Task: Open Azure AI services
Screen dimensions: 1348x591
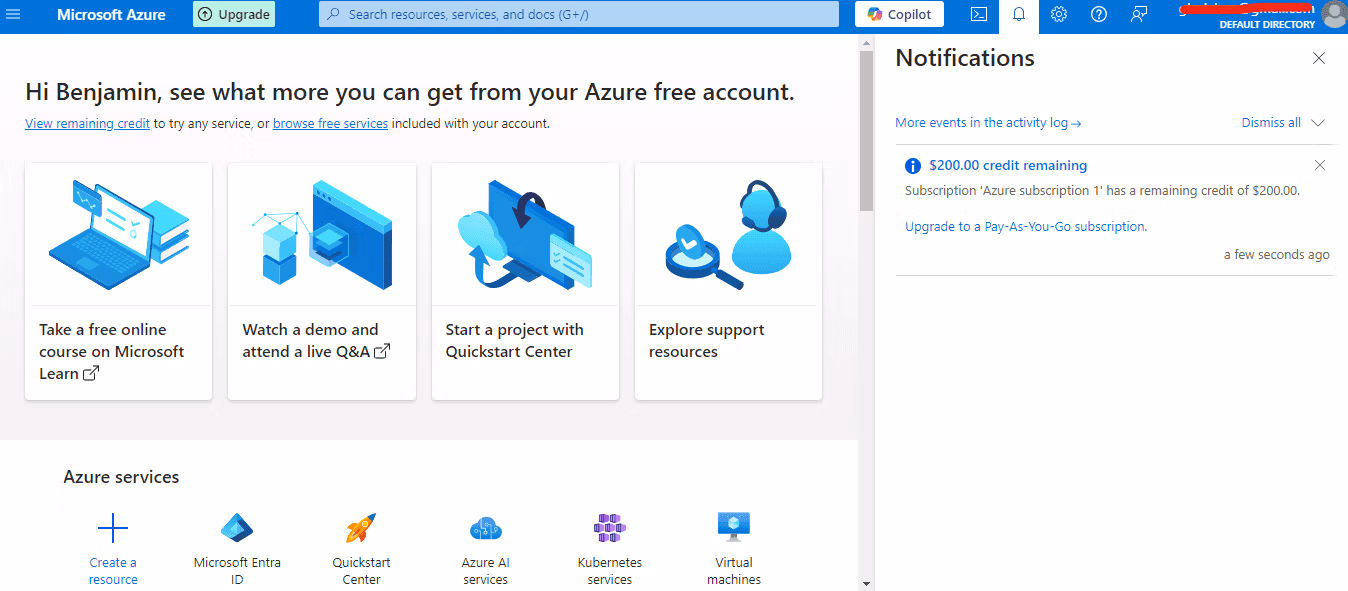Action: click(485, 528)
